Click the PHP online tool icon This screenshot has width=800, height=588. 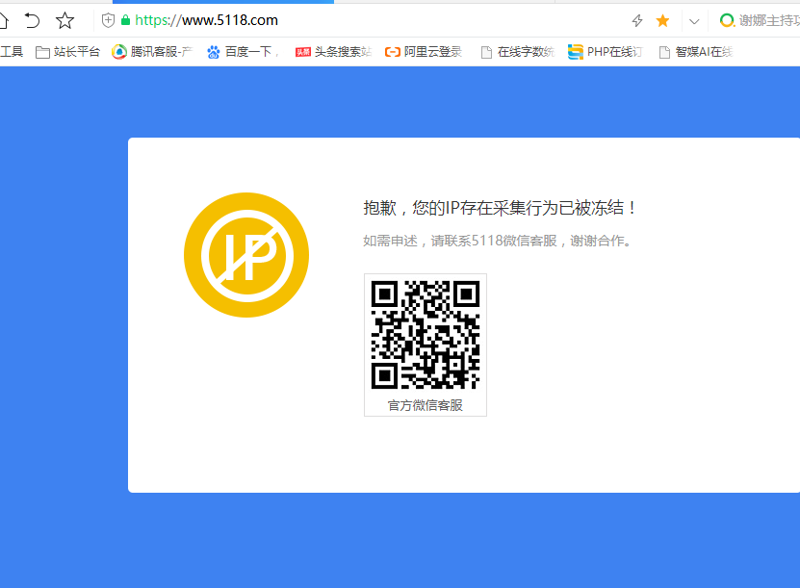pos(576,52)
